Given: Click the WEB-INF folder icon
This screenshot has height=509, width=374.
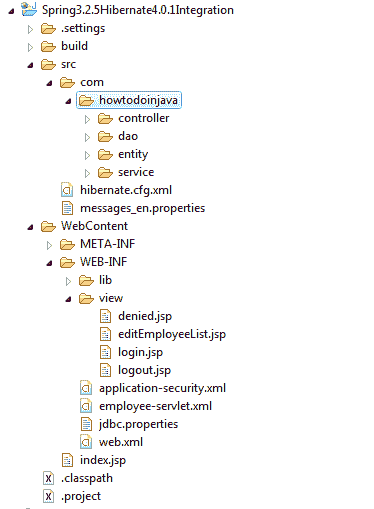Looking at the screenshot, I should point(67,263).
